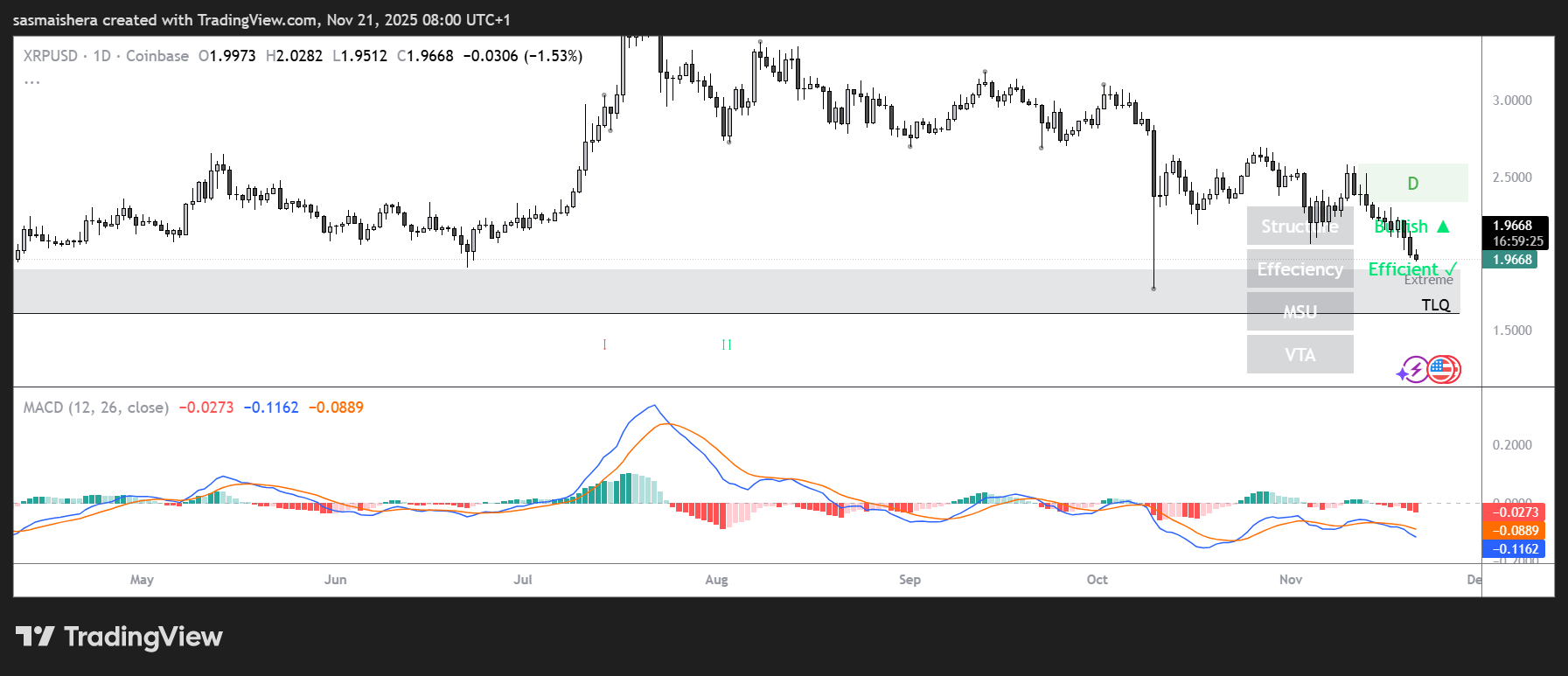Click the −0.0306 (−1.53%) change value
1568x676 pixels.
click(523, 56)
